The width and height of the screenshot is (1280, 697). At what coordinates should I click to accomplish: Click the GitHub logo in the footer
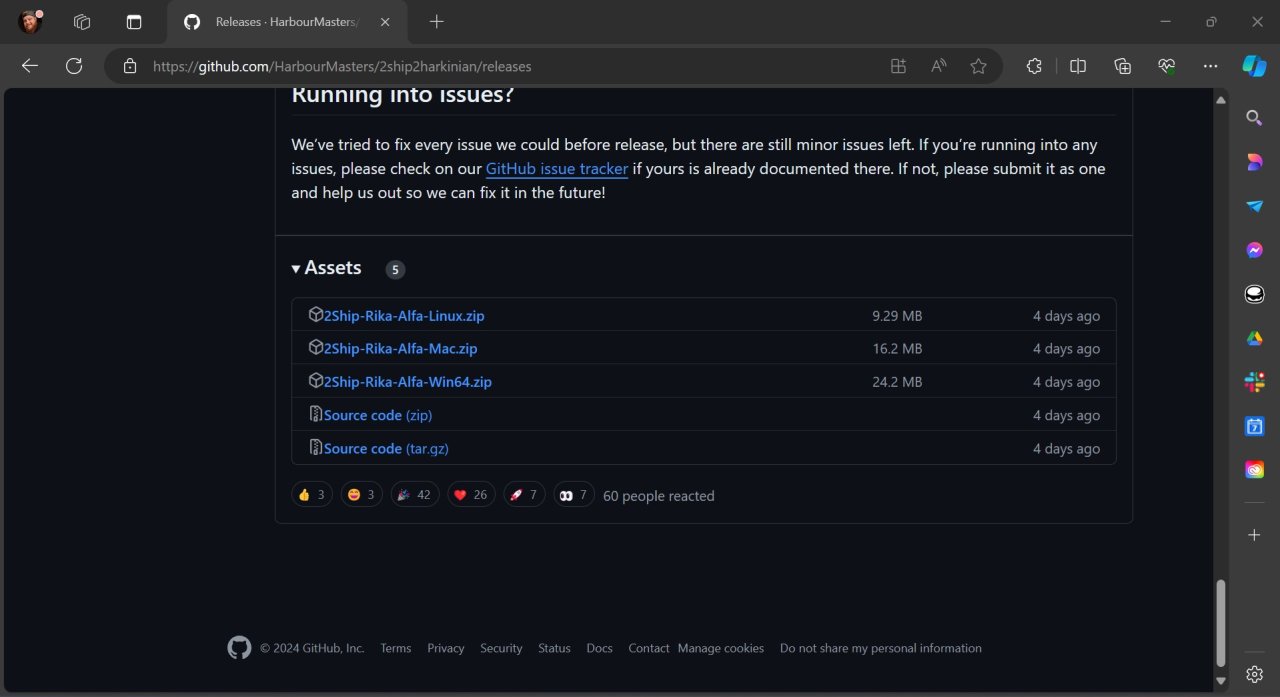239,648
